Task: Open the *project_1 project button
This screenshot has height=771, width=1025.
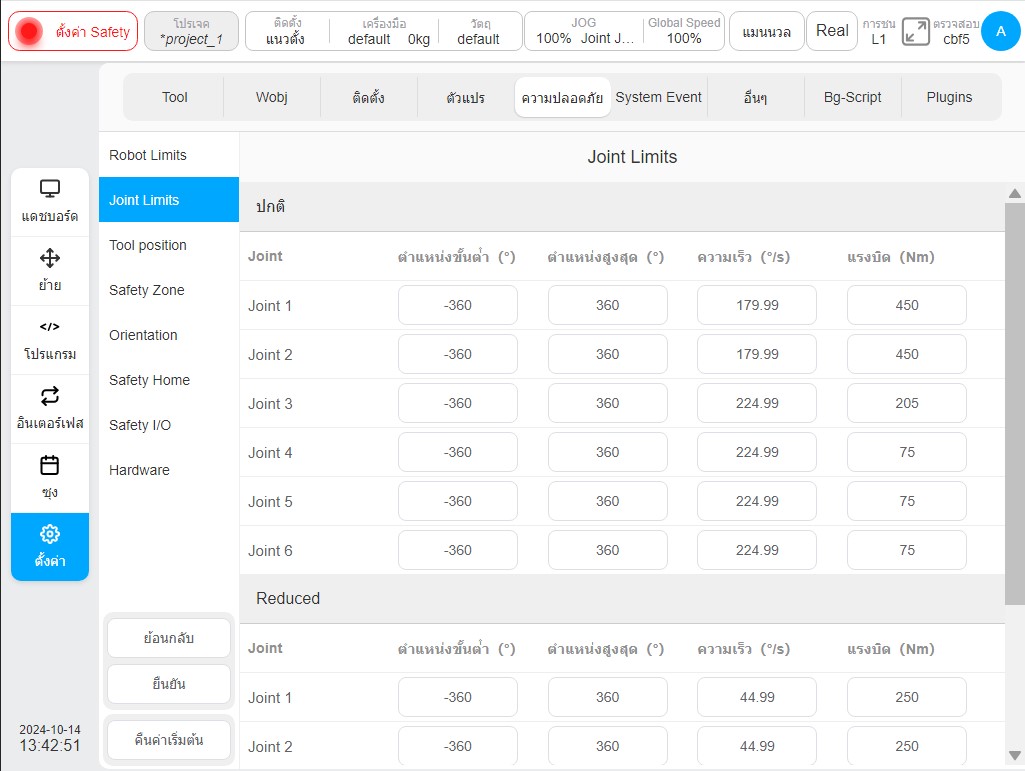Action: (191, 31)
